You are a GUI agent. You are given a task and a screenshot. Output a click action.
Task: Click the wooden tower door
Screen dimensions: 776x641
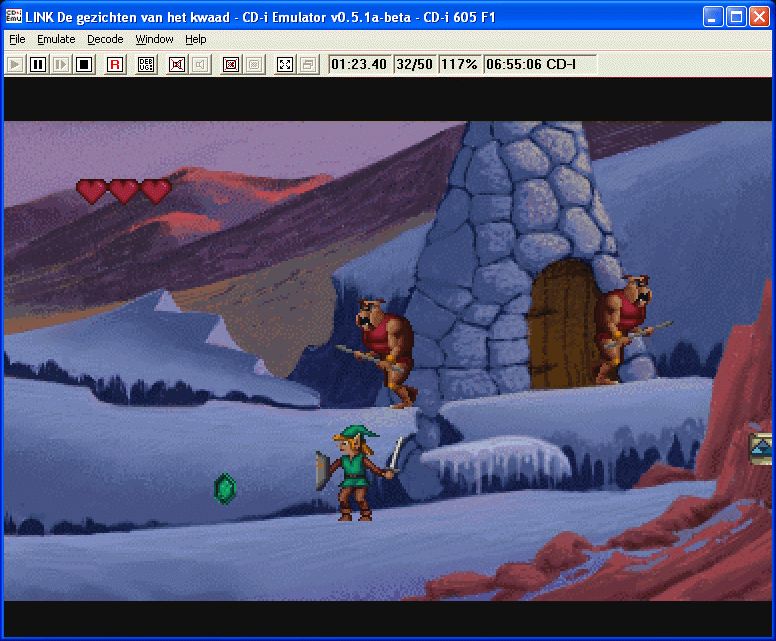click(x=563, y=327)
